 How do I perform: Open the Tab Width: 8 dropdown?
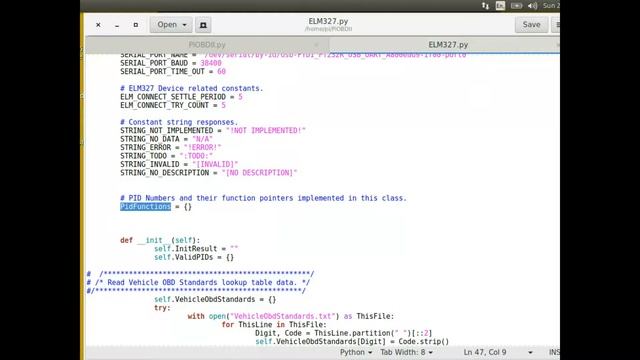(407, 352)
